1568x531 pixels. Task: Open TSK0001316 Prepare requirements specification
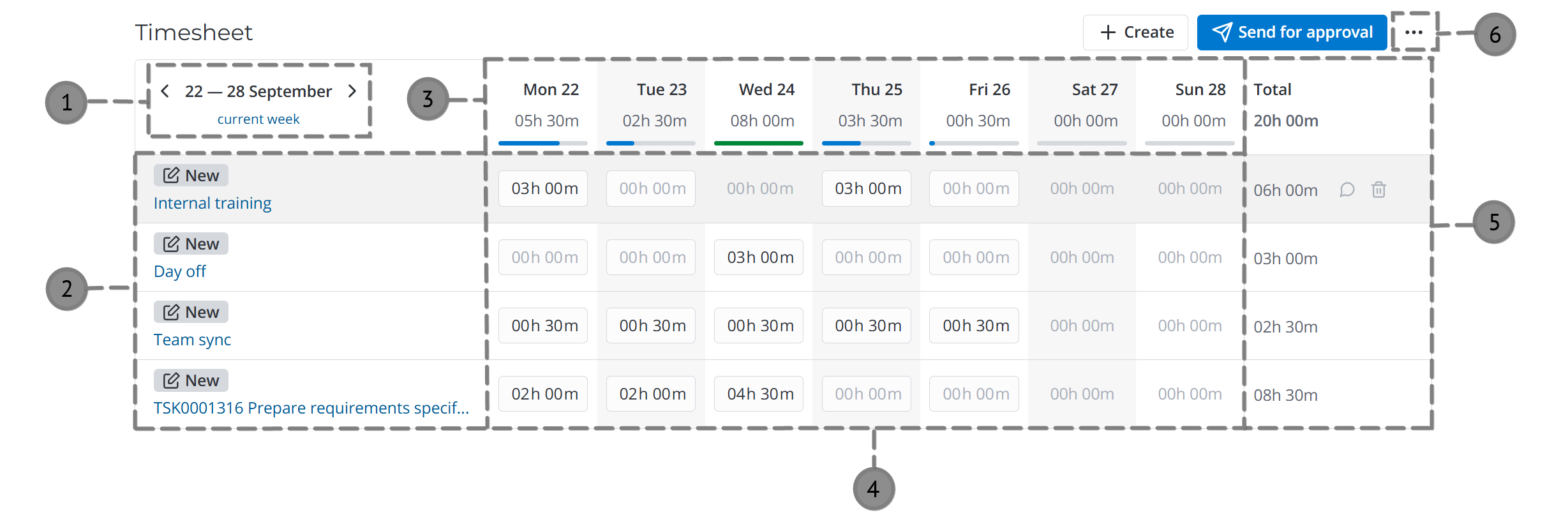tap(312, 407)
